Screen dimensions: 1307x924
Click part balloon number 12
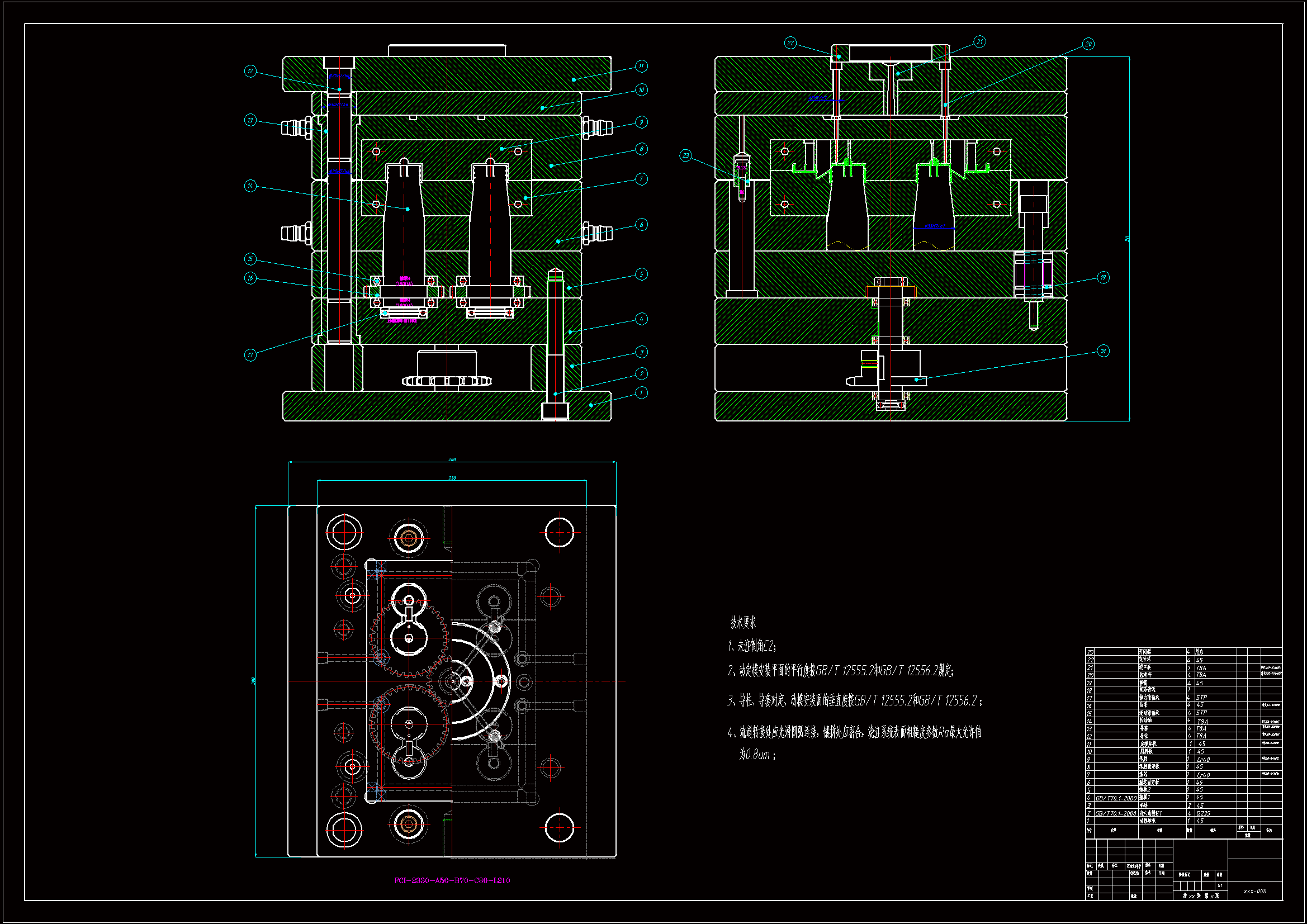pyautogui.click(x=250, y=71)
